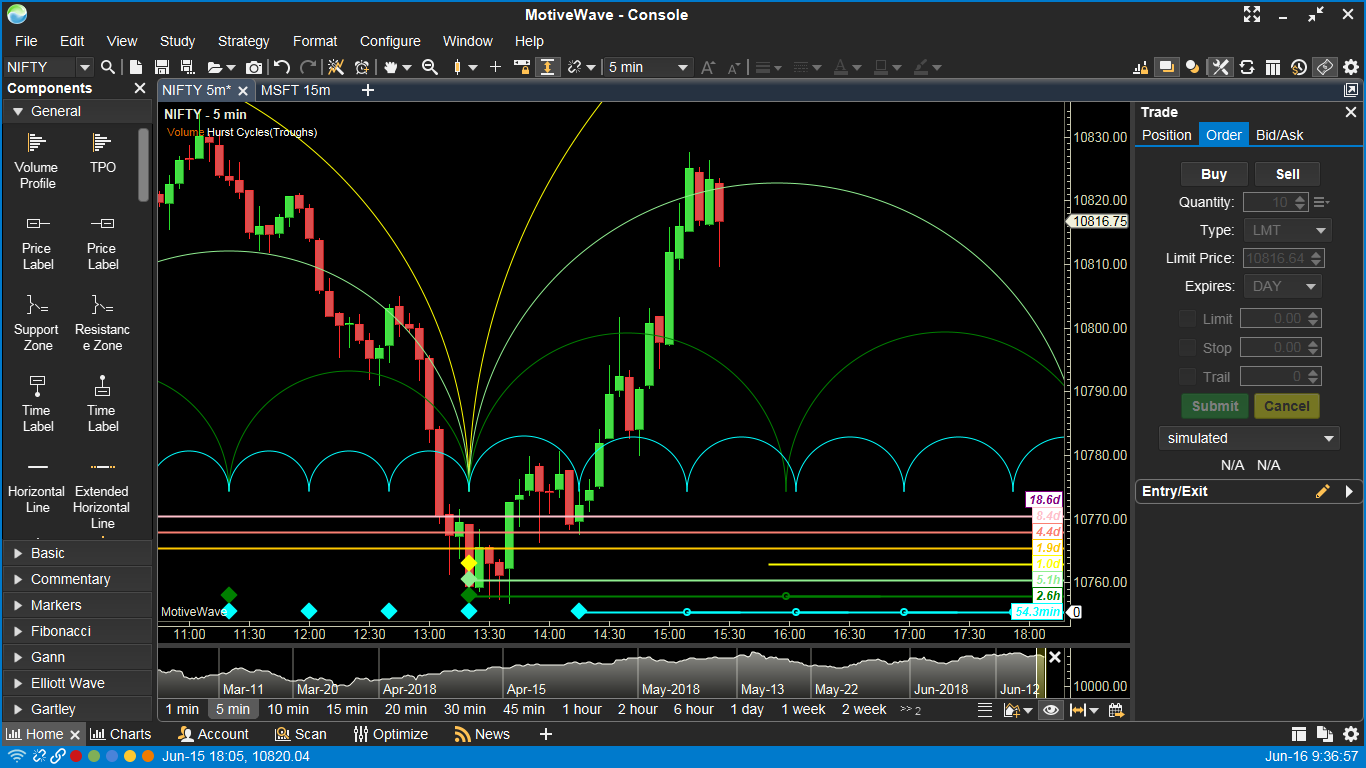
Task: Undo the last action
Action: pos(282,67)
